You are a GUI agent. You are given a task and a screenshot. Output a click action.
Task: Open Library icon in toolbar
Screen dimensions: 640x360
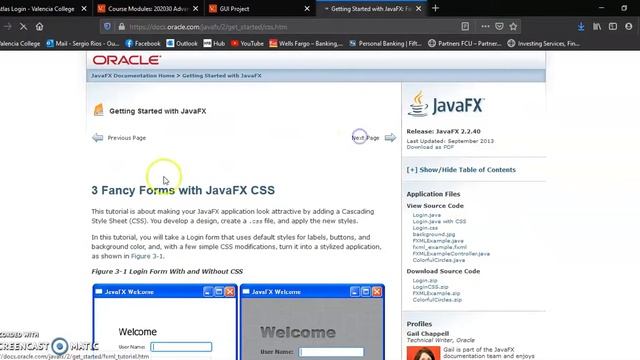597,27
